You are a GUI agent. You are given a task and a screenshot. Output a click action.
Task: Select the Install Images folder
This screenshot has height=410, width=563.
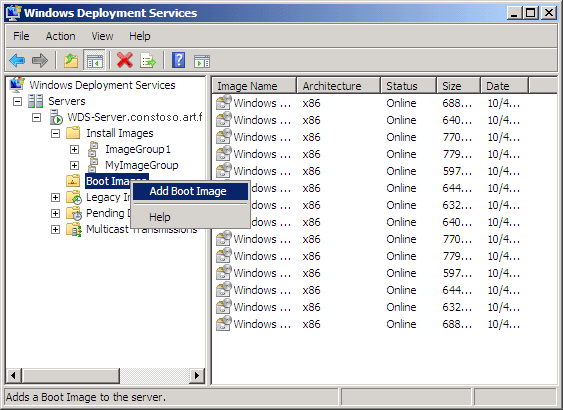120,134
